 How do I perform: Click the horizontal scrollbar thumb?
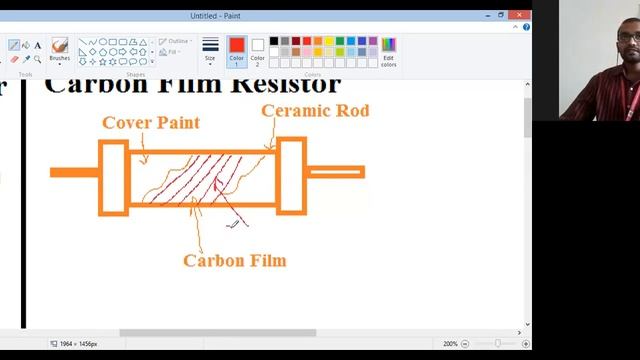click(x=218, y=333)
